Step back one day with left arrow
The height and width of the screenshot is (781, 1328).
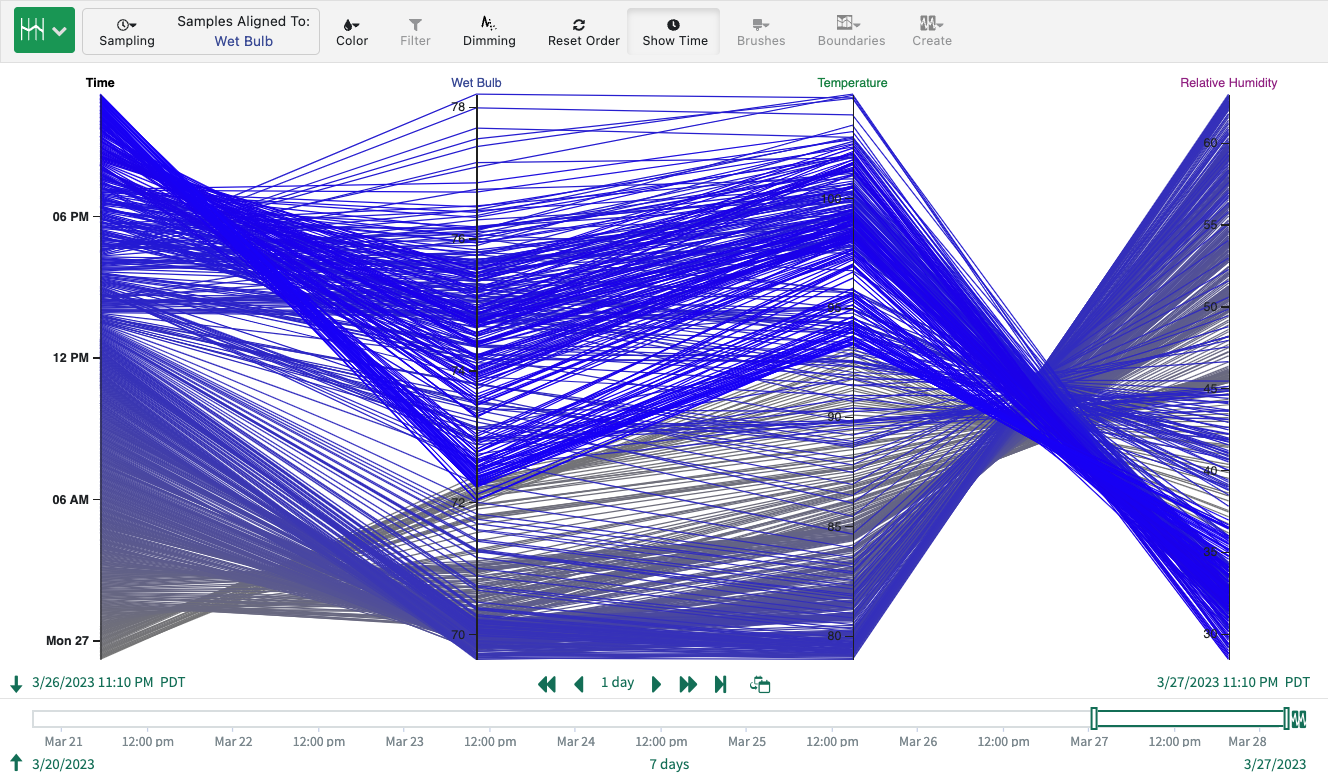click(579, 684)
